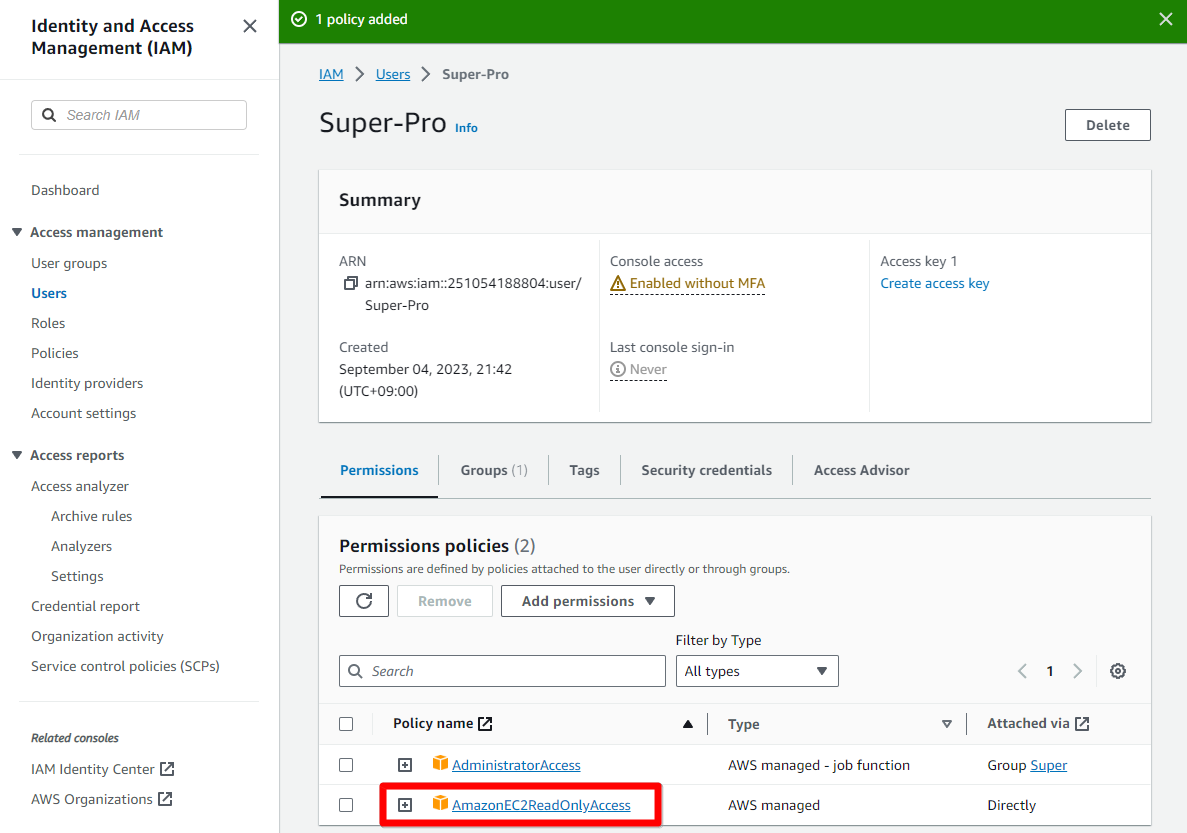1187x833 pixels.
Task: Open the AdministratorAccess policy link
Action: pos(516,765)
